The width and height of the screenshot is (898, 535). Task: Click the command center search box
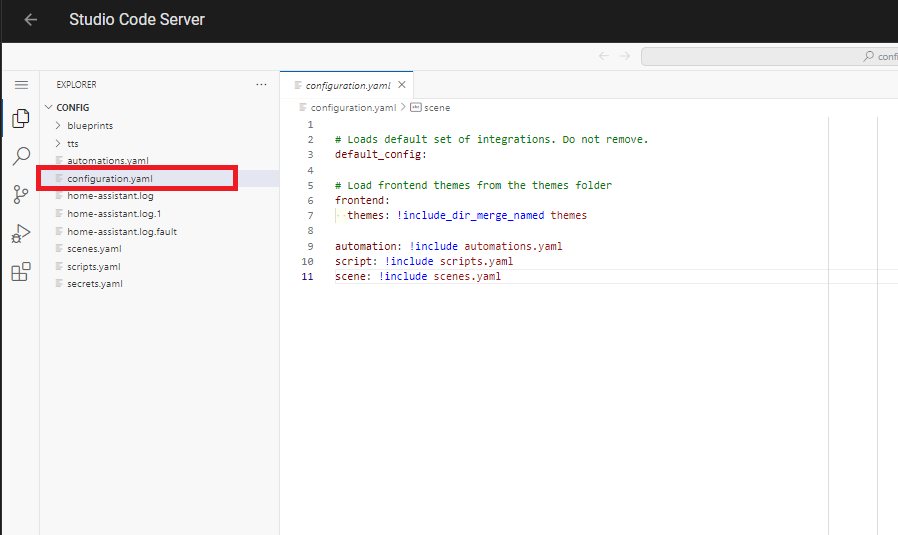[769, 56]
